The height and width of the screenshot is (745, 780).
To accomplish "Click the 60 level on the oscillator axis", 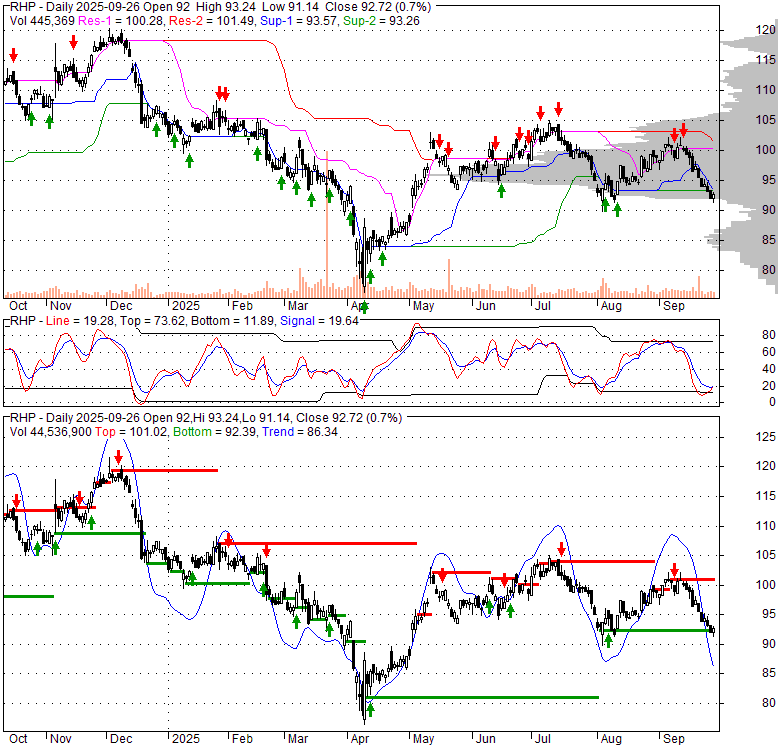I will pos(769,352).
